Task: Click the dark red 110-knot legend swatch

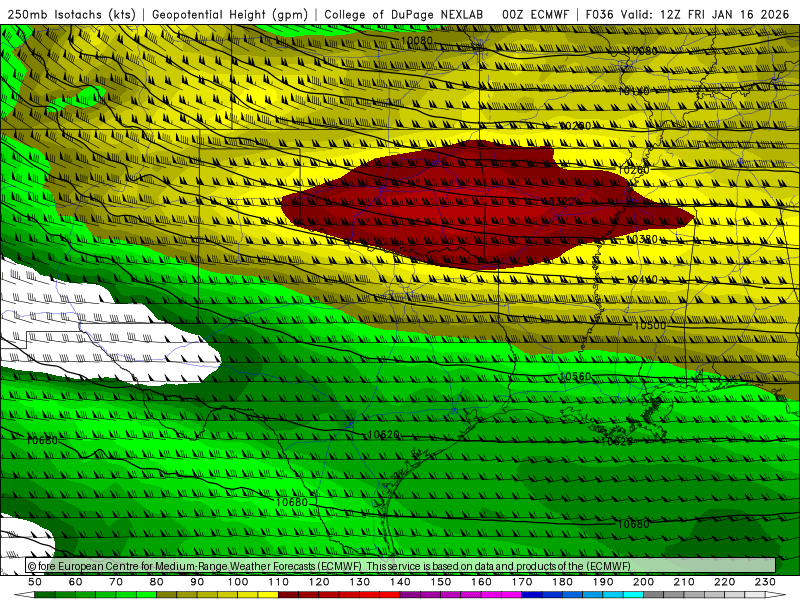Action: coord(289,595)
